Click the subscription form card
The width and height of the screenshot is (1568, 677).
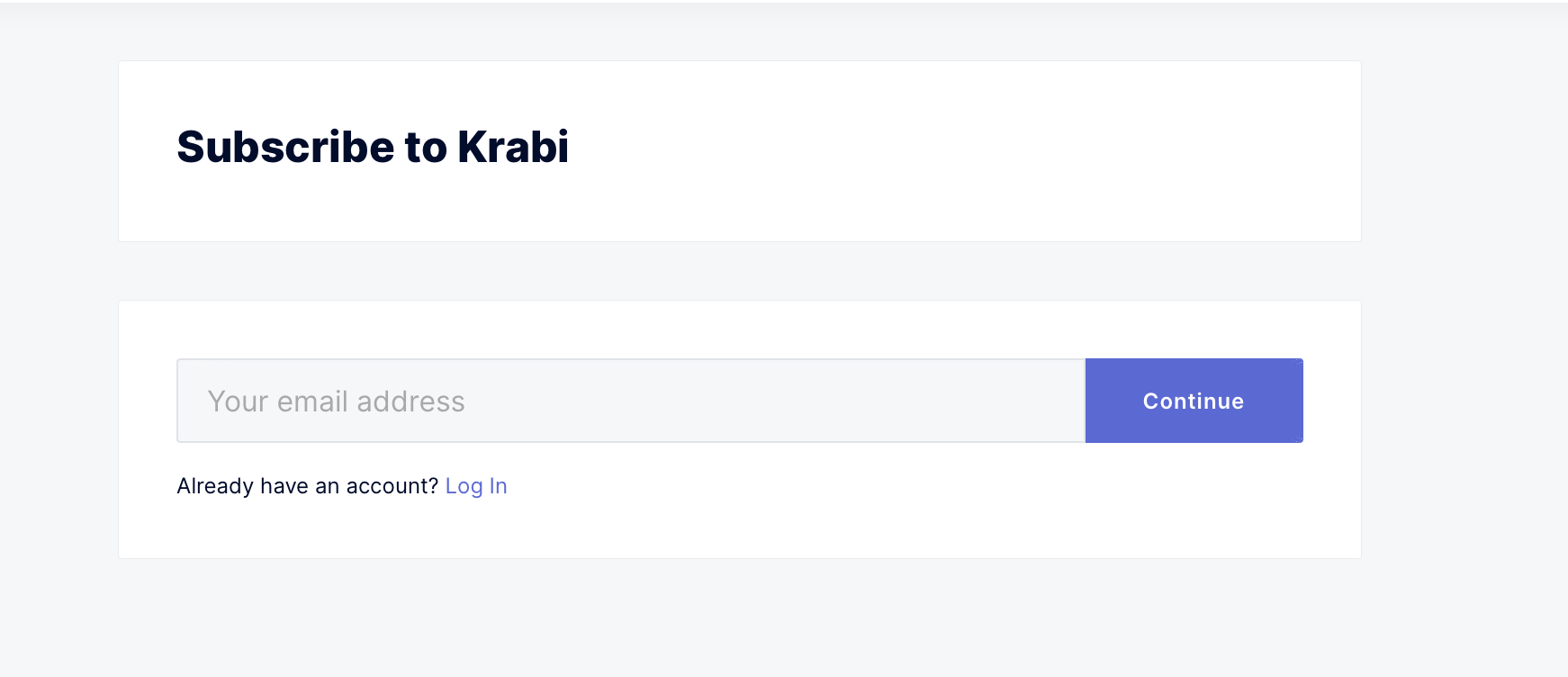point(738,429)
